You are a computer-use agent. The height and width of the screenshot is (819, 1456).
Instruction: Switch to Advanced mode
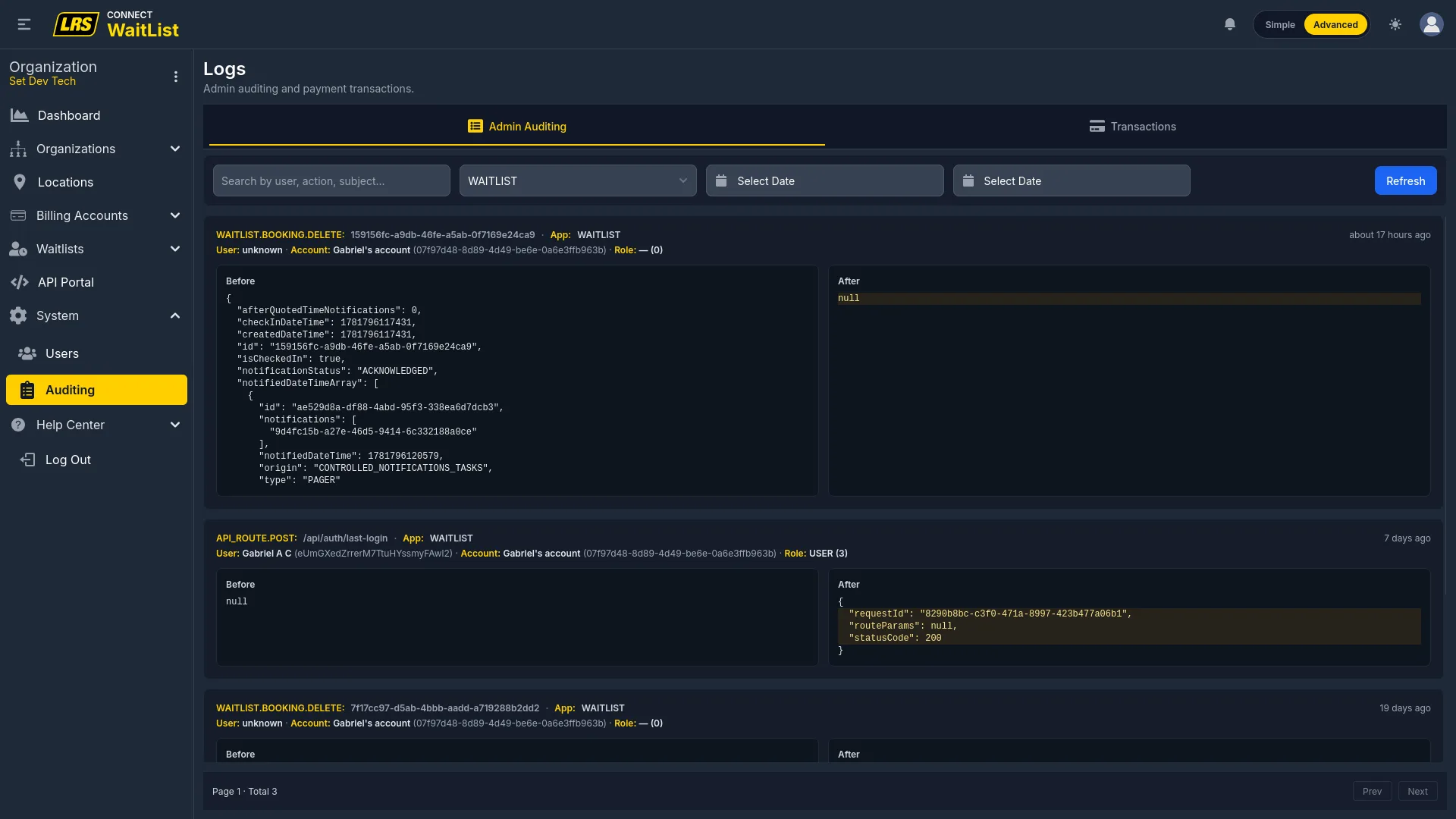pos(1335,24)
